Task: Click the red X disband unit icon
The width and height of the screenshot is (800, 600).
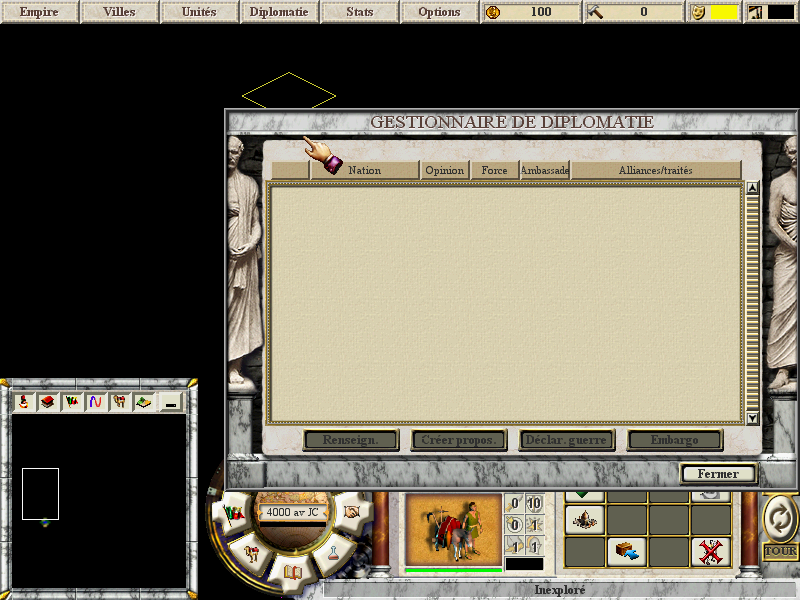Action: point(711,552)
